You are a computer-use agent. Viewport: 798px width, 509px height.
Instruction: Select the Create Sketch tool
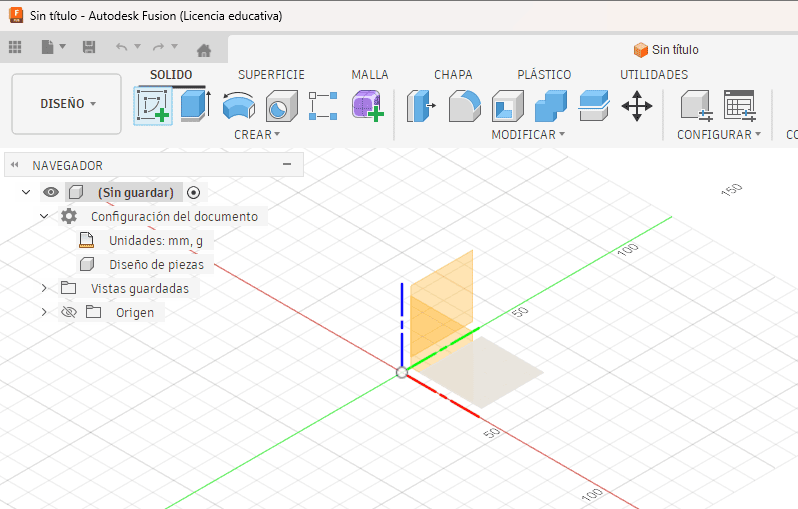153,106
